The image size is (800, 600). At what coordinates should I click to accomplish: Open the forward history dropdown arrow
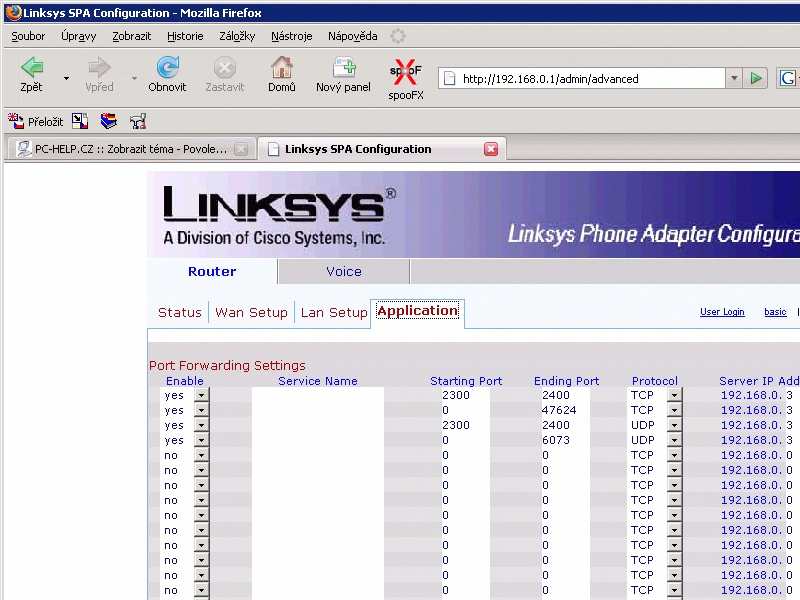pos(134,78)
